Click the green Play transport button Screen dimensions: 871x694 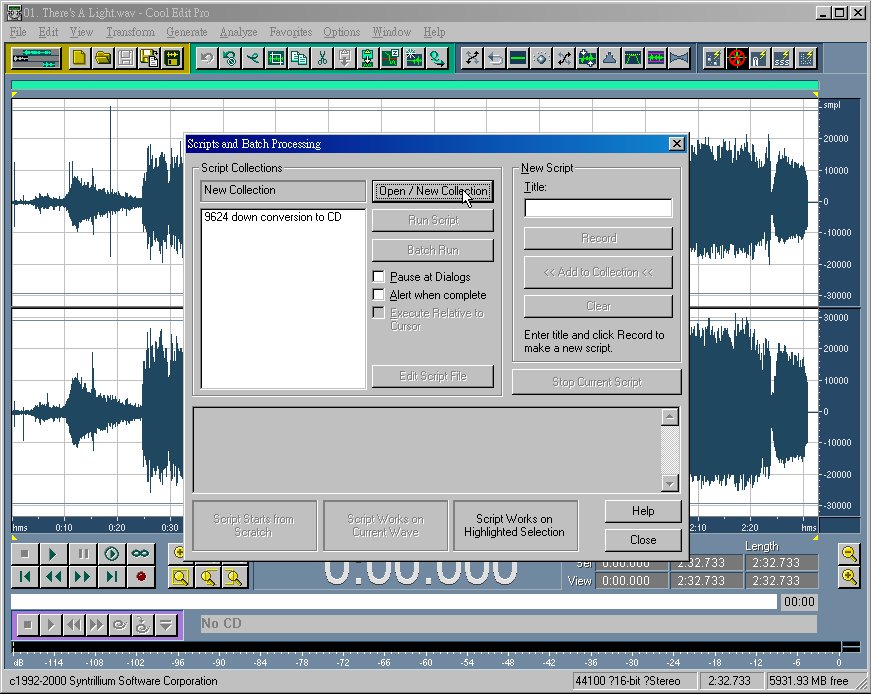point(54,554)
